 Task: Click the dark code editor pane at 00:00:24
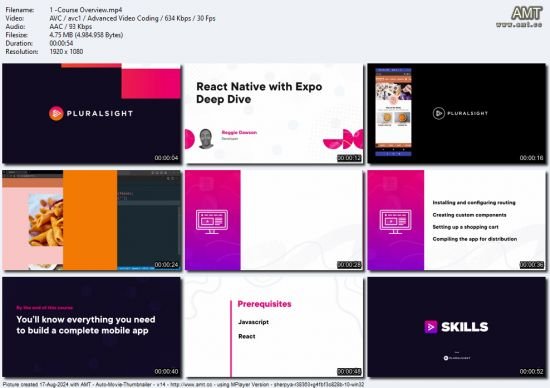[149, 220]
